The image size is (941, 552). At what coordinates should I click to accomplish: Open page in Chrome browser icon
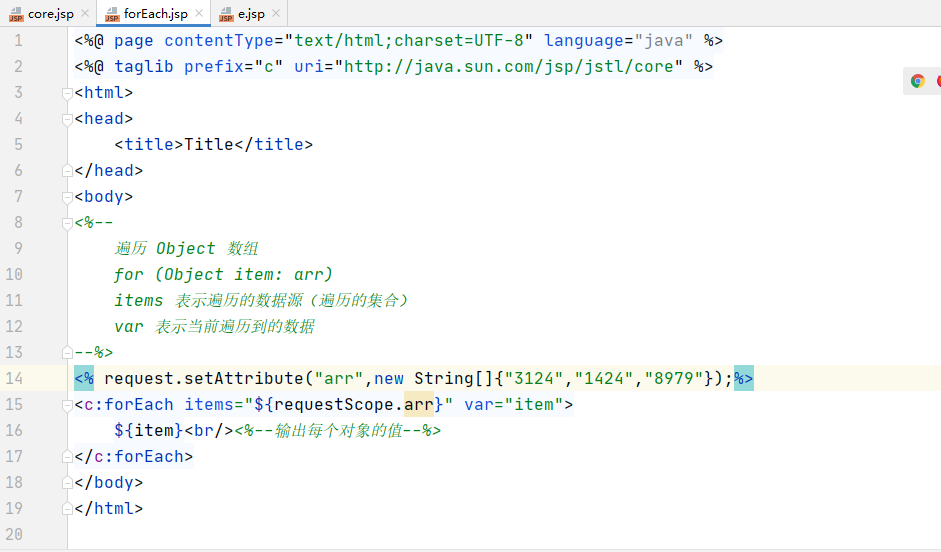coord(917,81)
